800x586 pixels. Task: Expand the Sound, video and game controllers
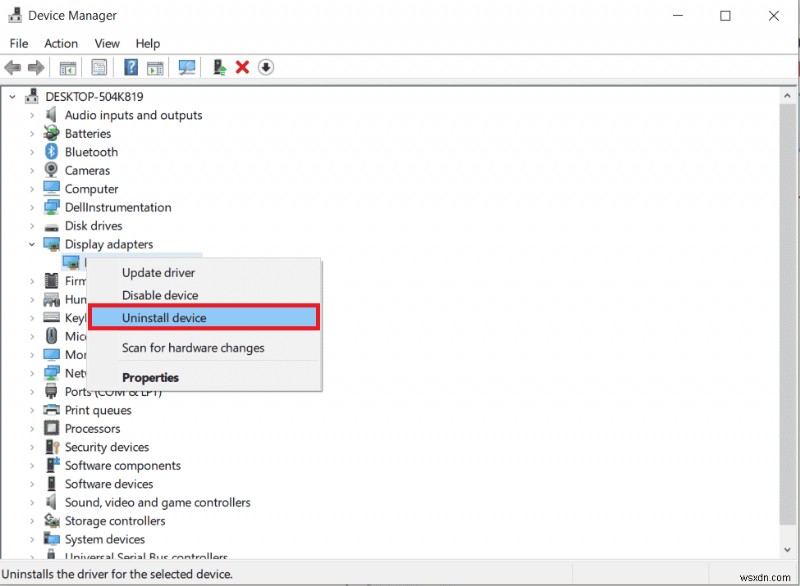click(x=31, y=502)
